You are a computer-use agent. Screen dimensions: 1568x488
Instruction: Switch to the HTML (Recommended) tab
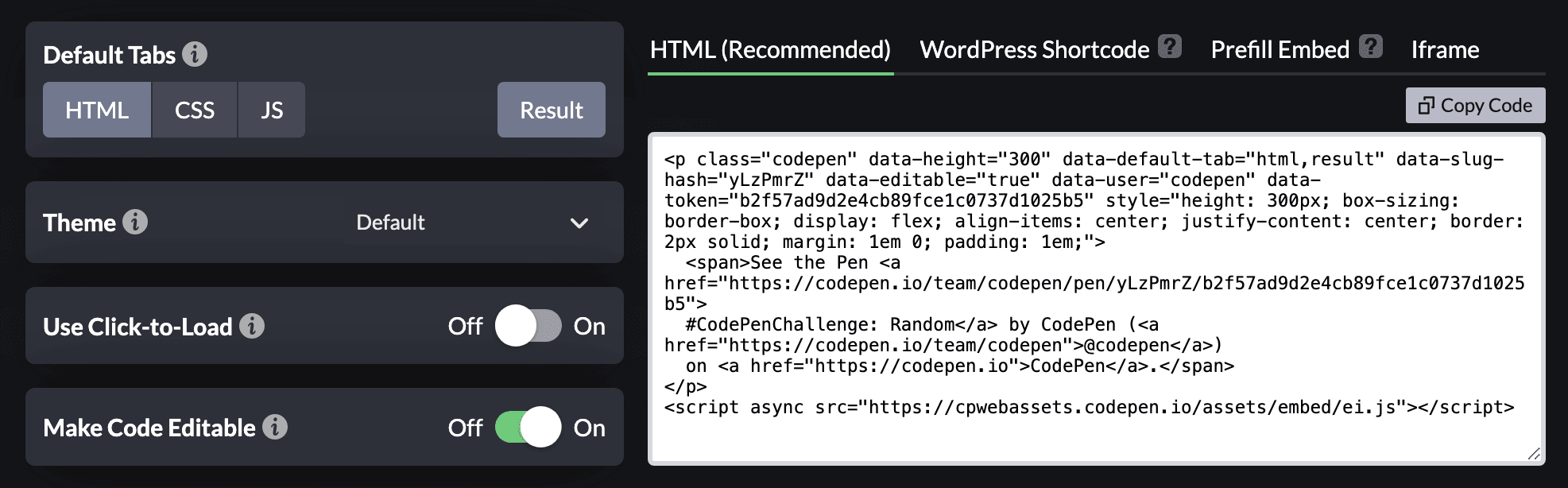click(770, 50)
